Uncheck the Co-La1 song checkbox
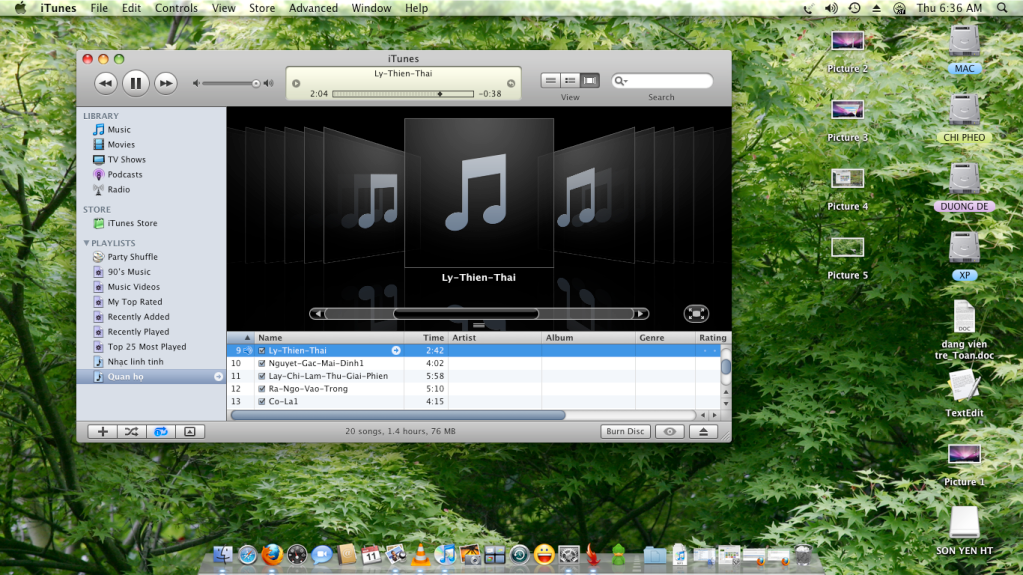Screen dimensions: 1023x575 [x=262, y=401]
